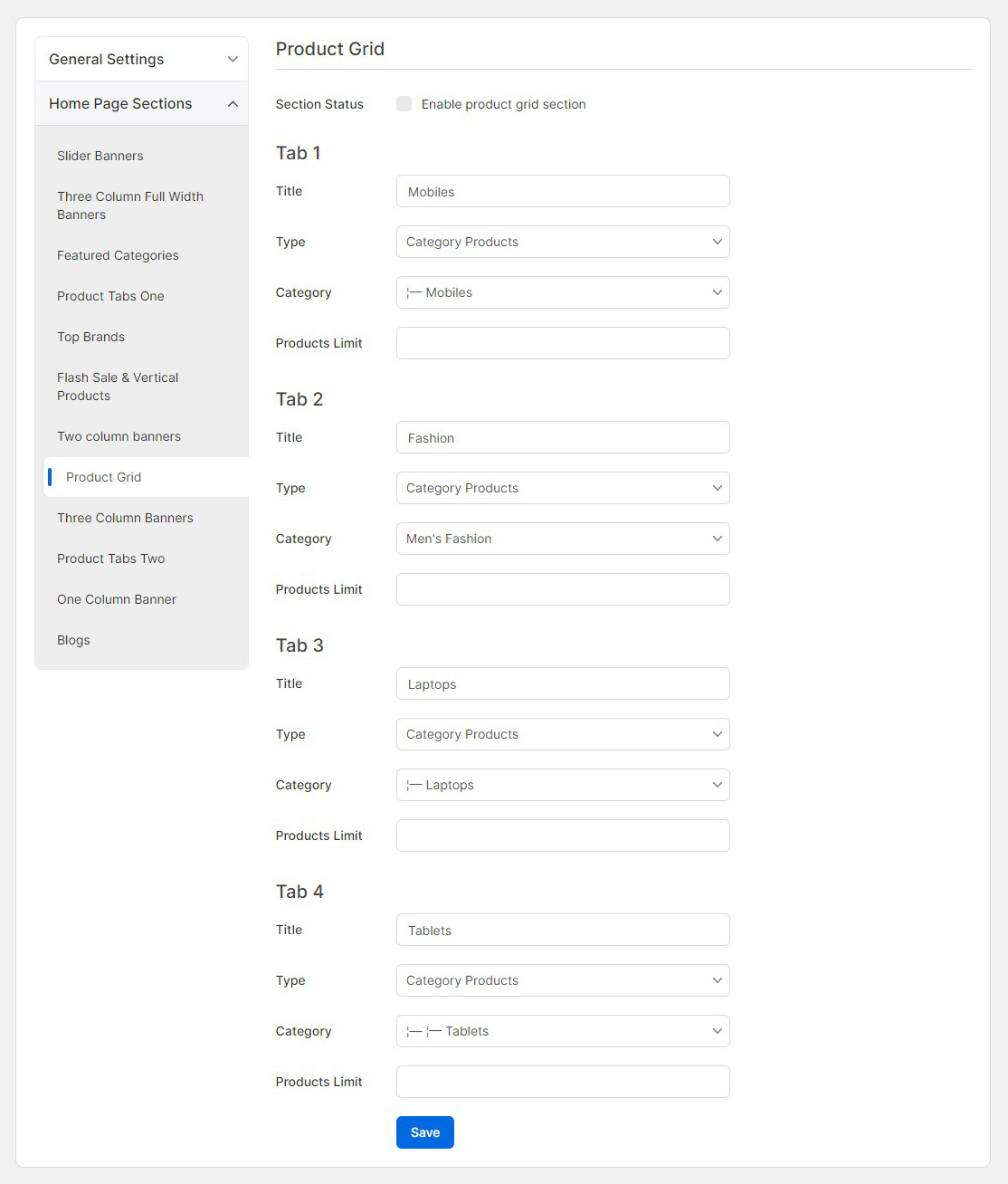Screen dimensions: 1008x1184
Task: Click Tab 1 Title field with Mobiles
Action: click(x=562, y=191)
